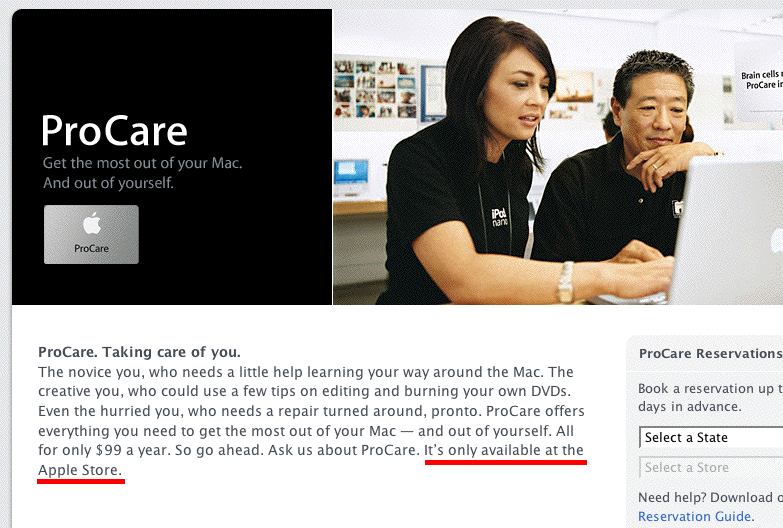The width and height of the screenshot is (783, 528).
Task: Click the iPod nano logo on woman's shirt
Action: pos(500,217)
